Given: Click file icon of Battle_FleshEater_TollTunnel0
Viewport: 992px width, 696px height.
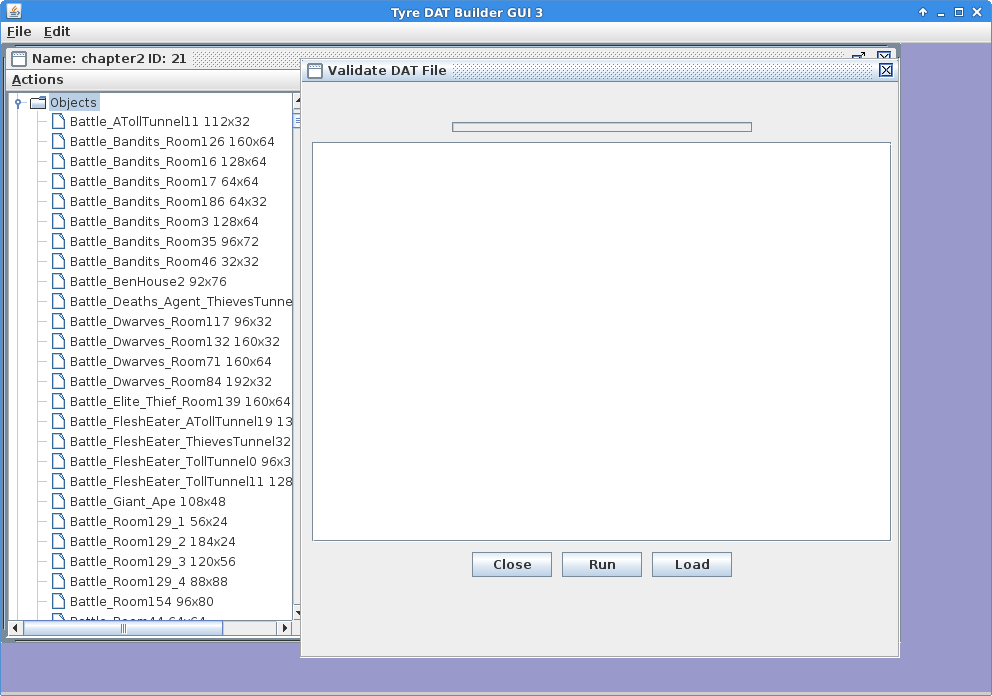Looking at the screenshot, I should [x=58, y=461].
